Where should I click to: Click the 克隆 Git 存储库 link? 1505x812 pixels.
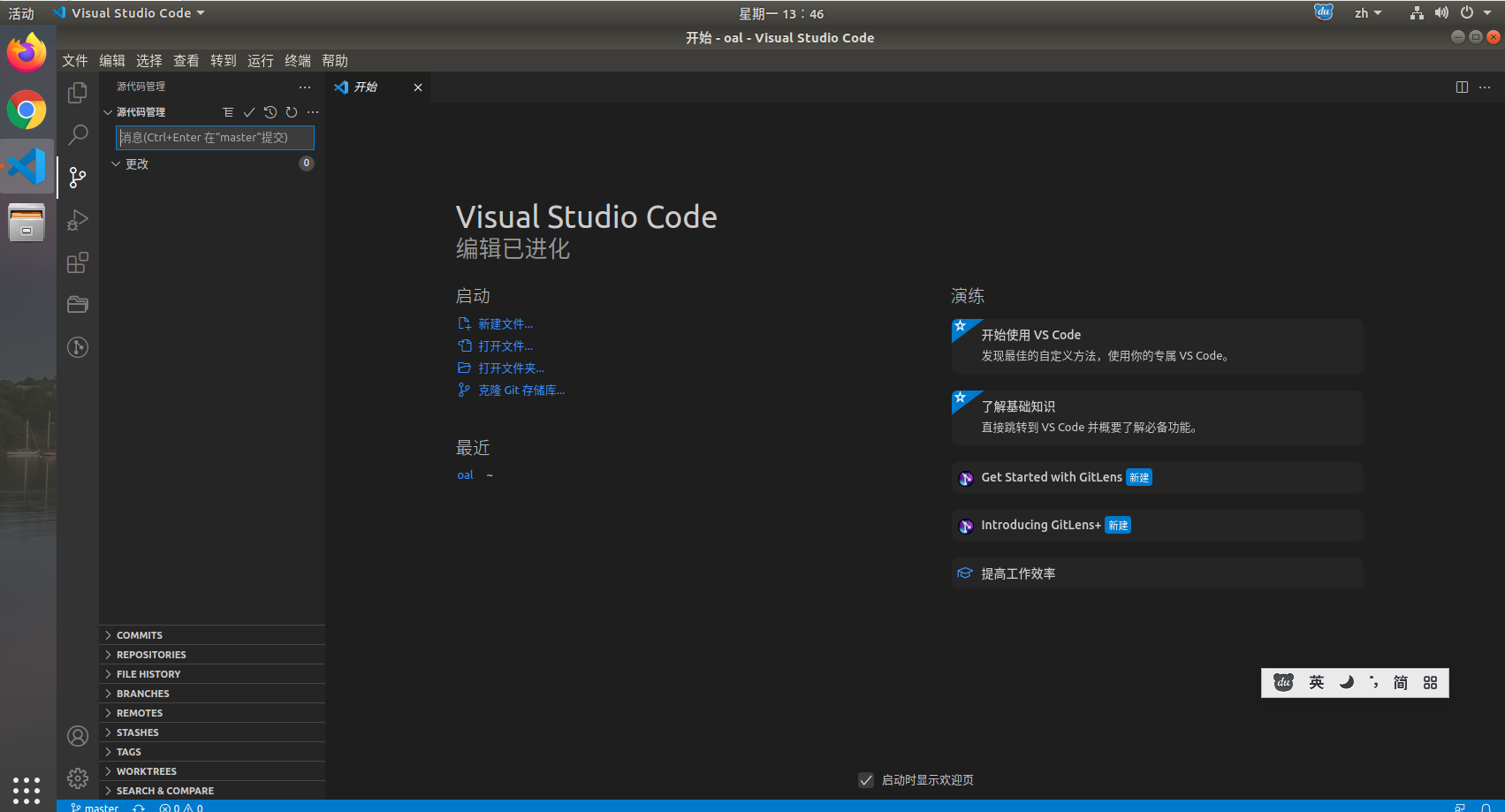[521, 390]
